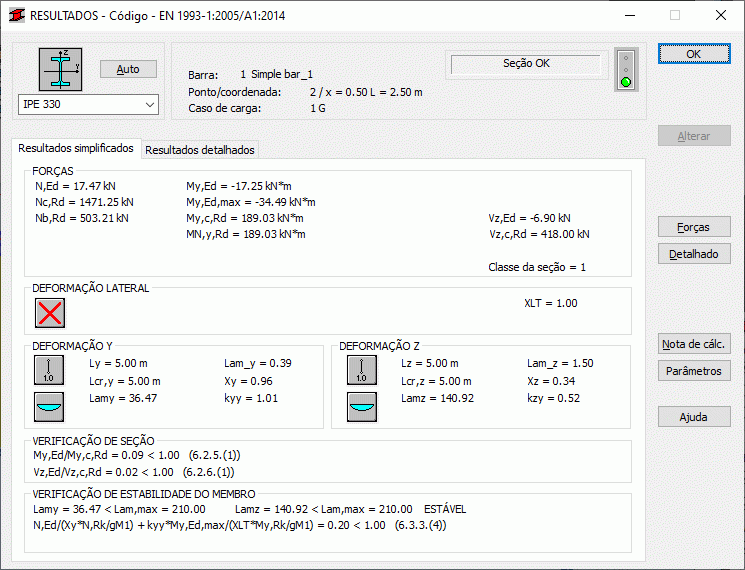
Task: Click the Nc,Rd = 1471.25 kN value
Action: point(84,202)
